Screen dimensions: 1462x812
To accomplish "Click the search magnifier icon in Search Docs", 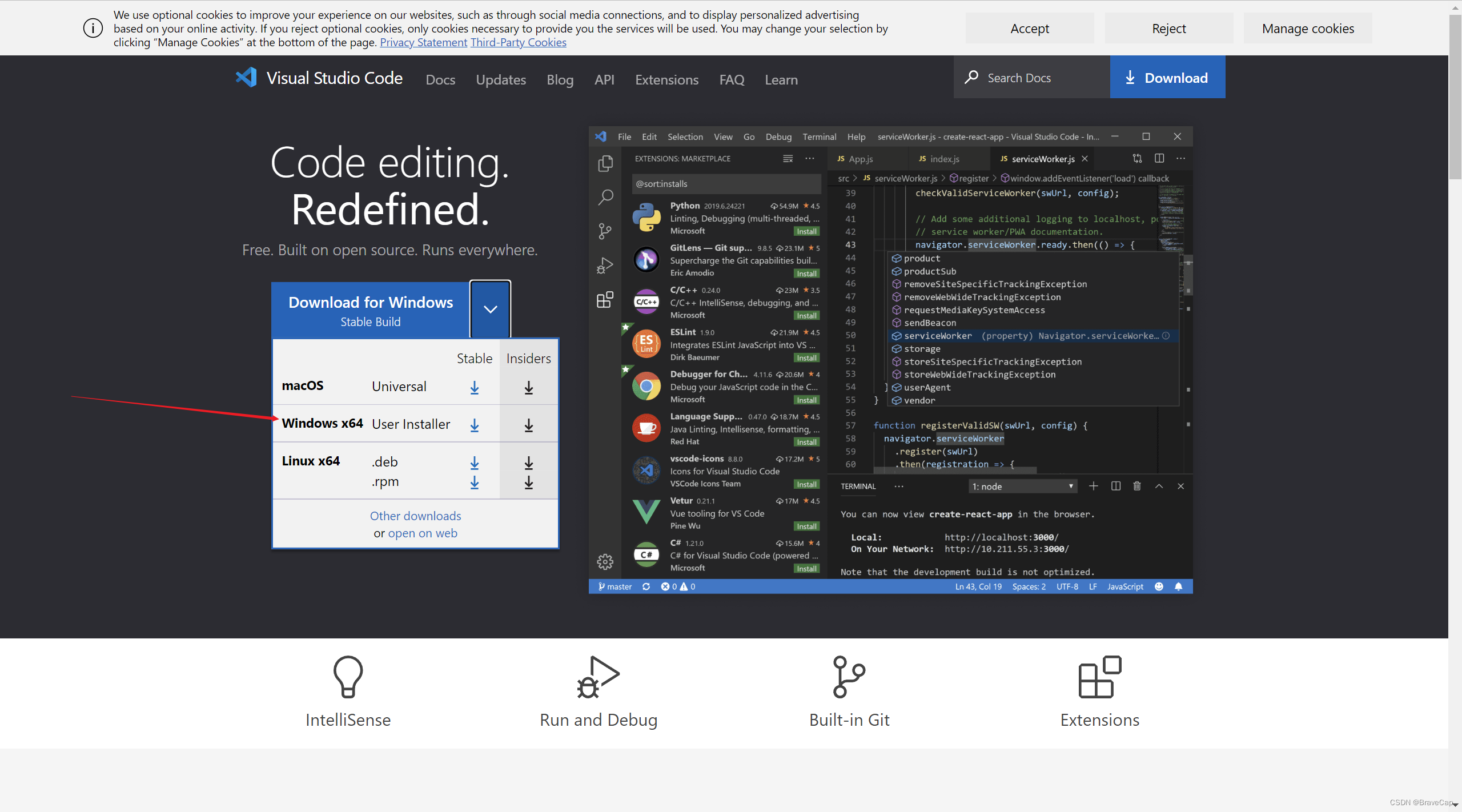I will (x=971, y=77).
